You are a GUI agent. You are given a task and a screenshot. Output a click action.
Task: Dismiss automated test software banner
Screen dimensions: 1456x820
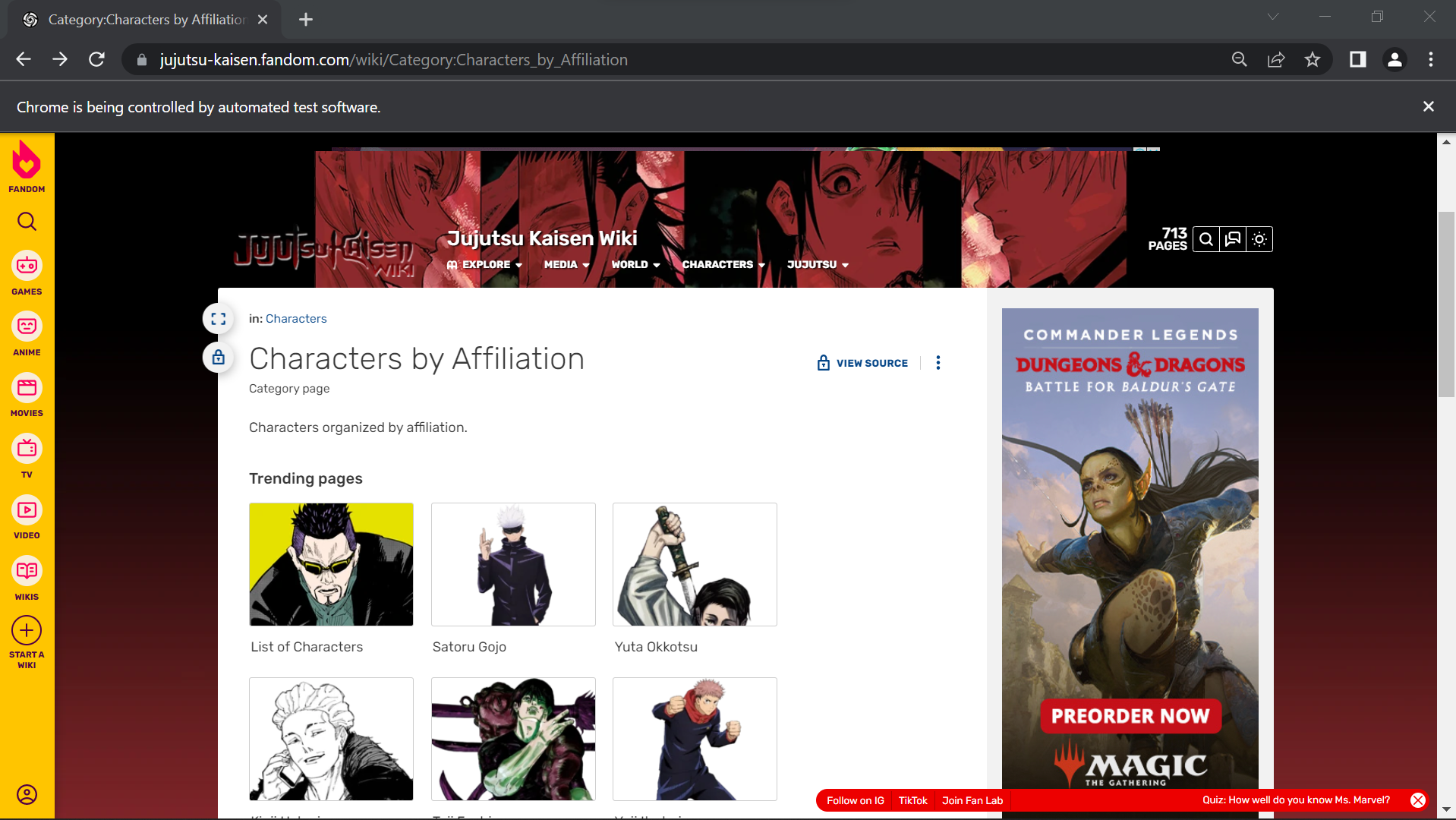(1429, 106)
